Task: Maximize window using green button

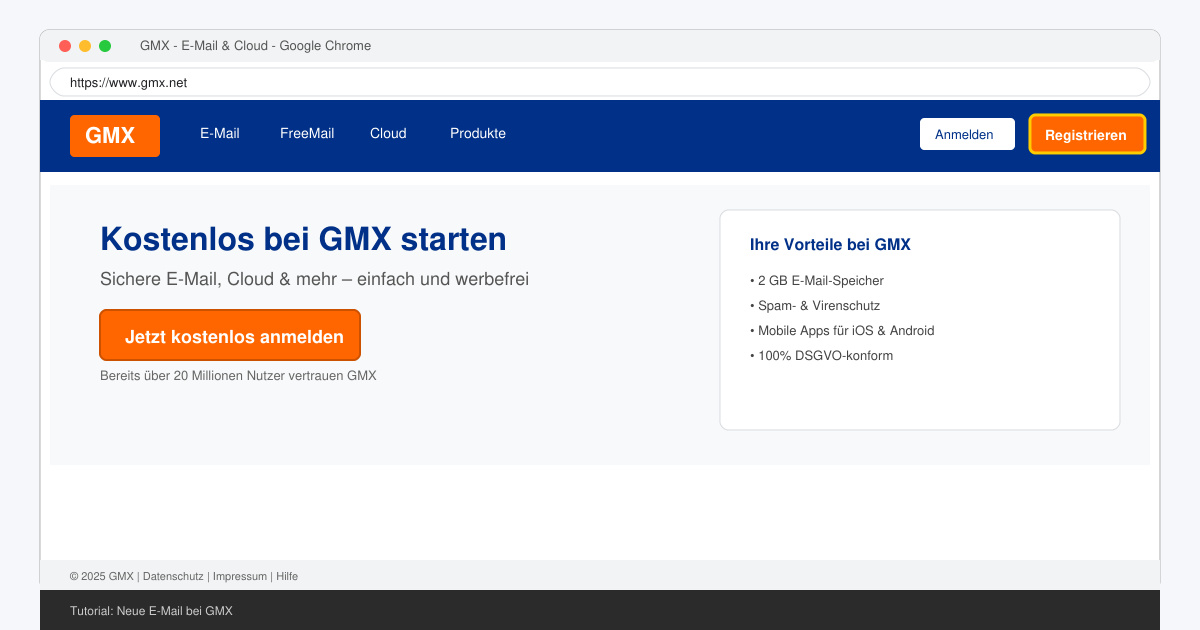Action: (x=105, y=46)
